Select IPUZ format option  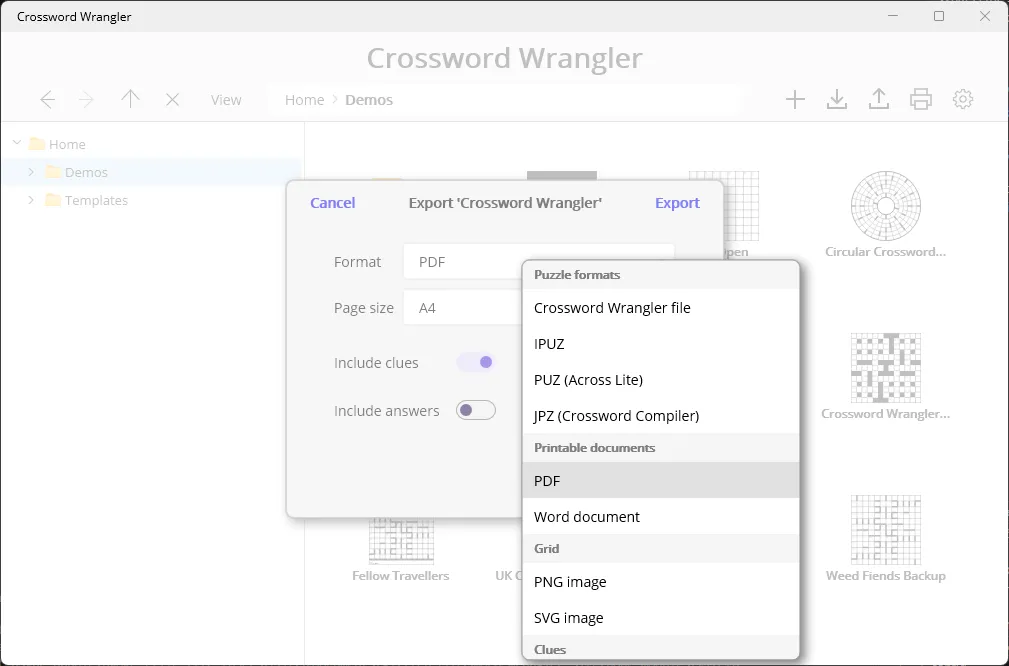tap(661, 344)
